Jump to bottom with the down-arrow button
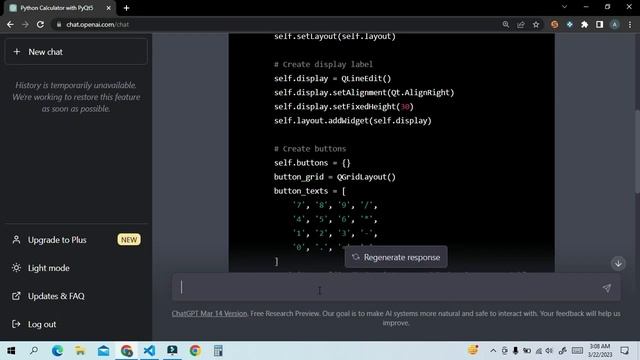The height and width of the screenshot is (360, 640). pyautogui.click(x=618, y=263)
